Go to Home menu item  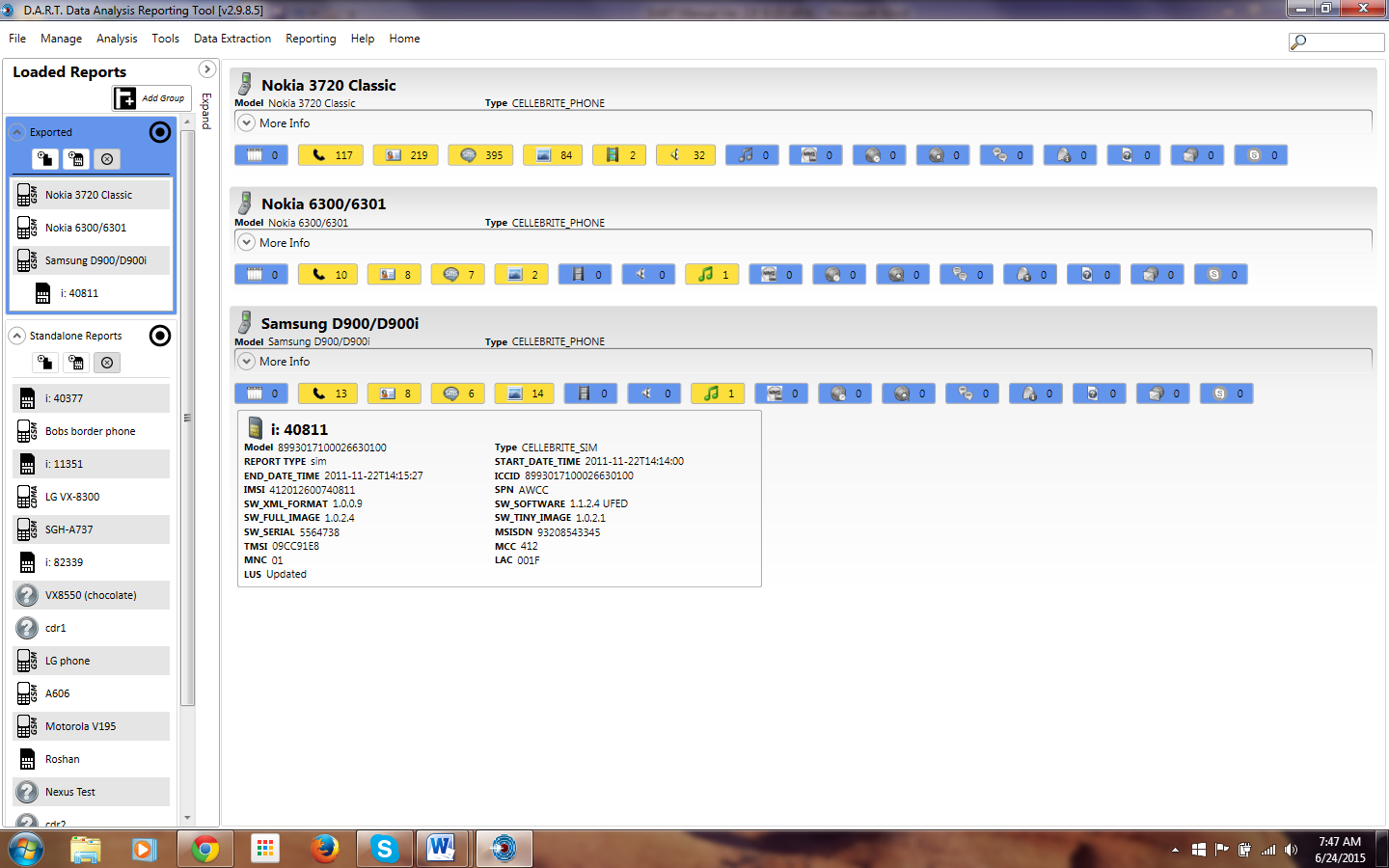[404, 39]
